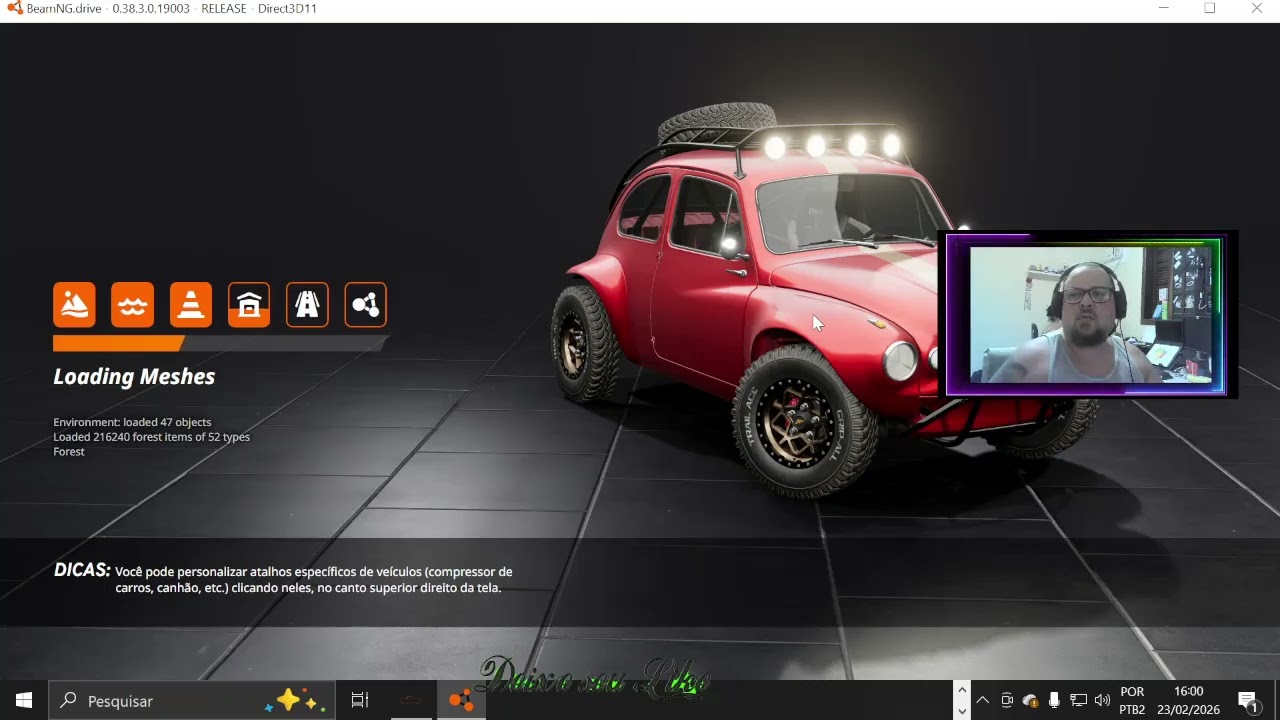Click the tip text about customizing vehicle shortcuts

[x=314, y=580]
